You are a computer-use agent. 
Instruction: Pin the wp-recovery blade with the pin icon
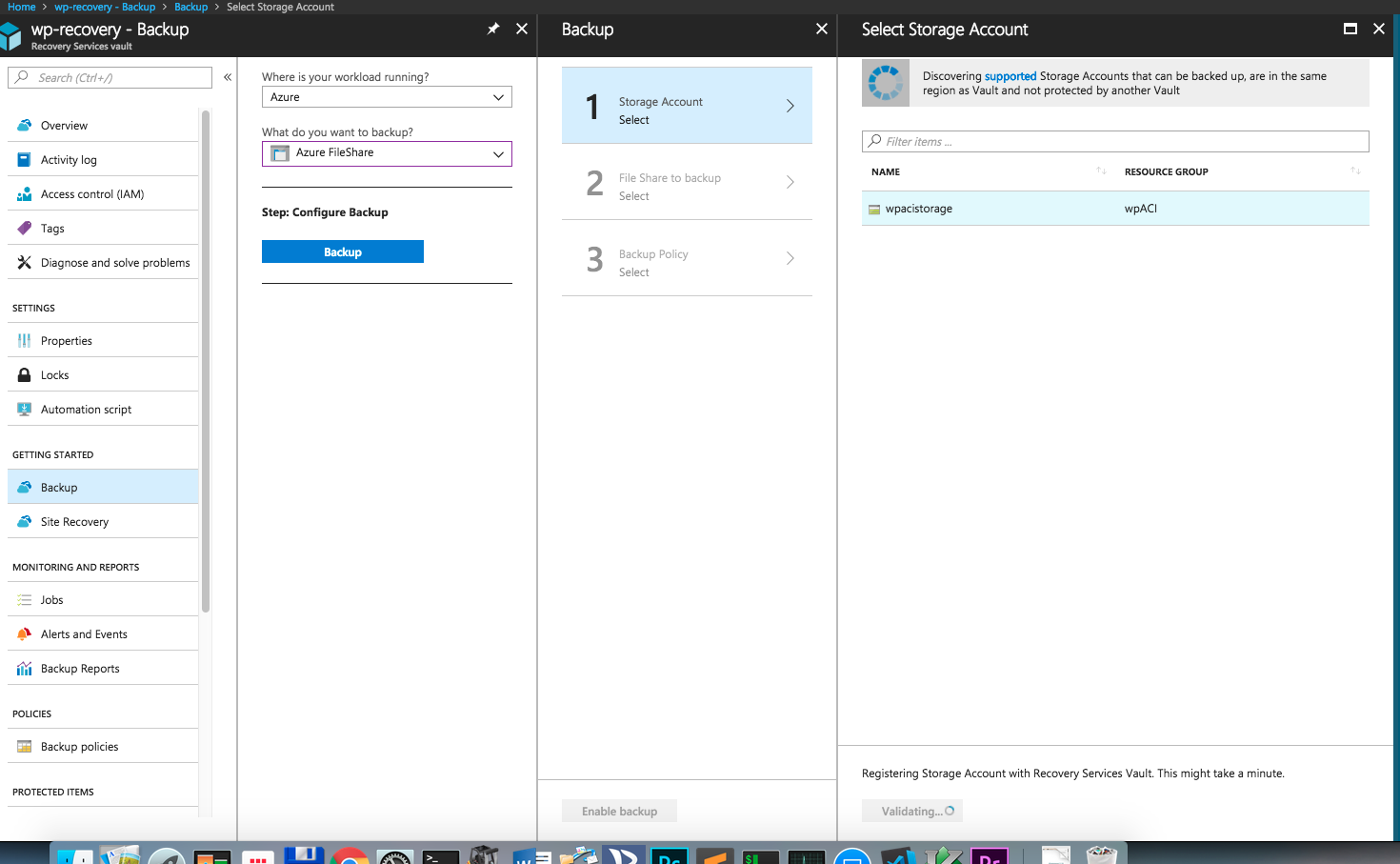[493, 29]
